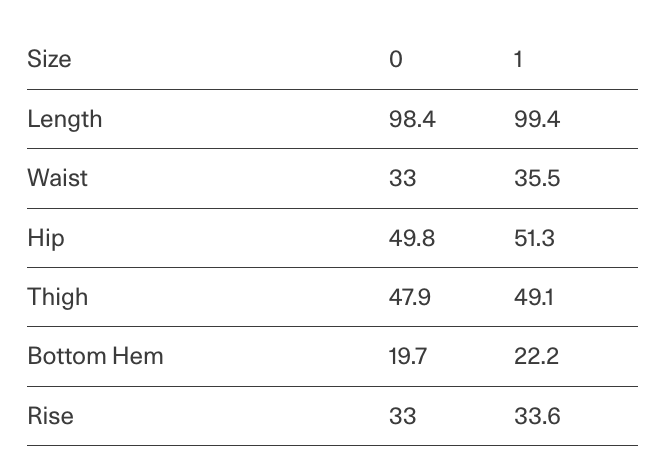Click the 99.4 Length value
This screenshot has width=660, height=464.
pos(537,119)
